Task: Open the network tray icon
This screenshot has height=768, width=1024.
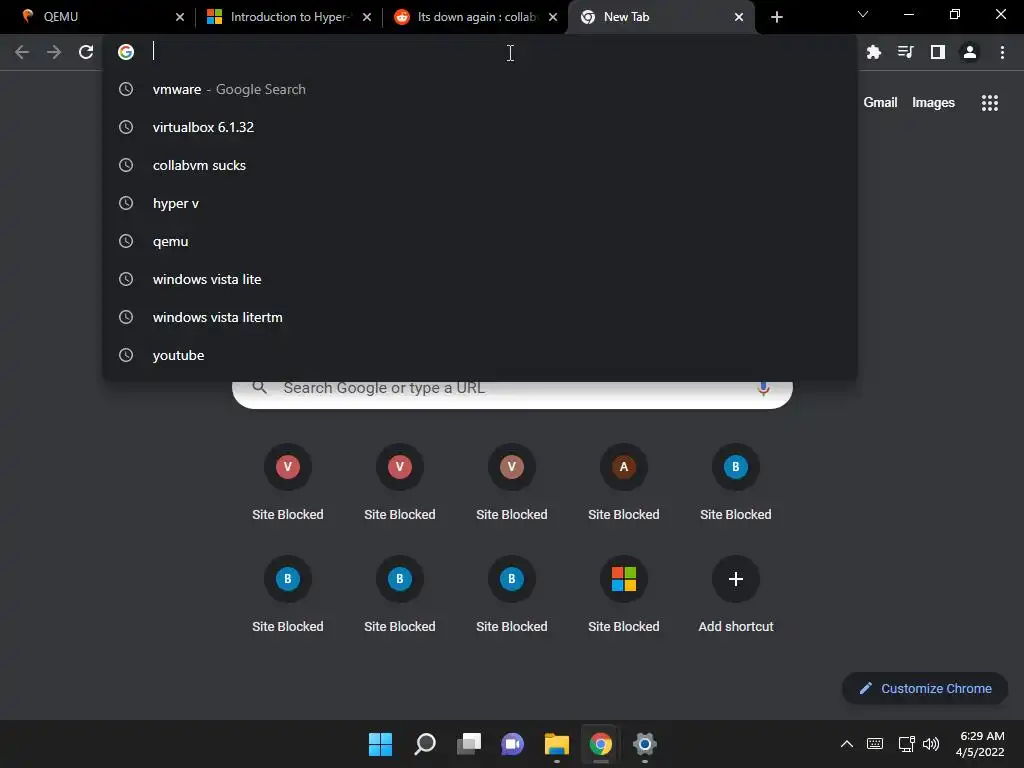Action: 906,744
